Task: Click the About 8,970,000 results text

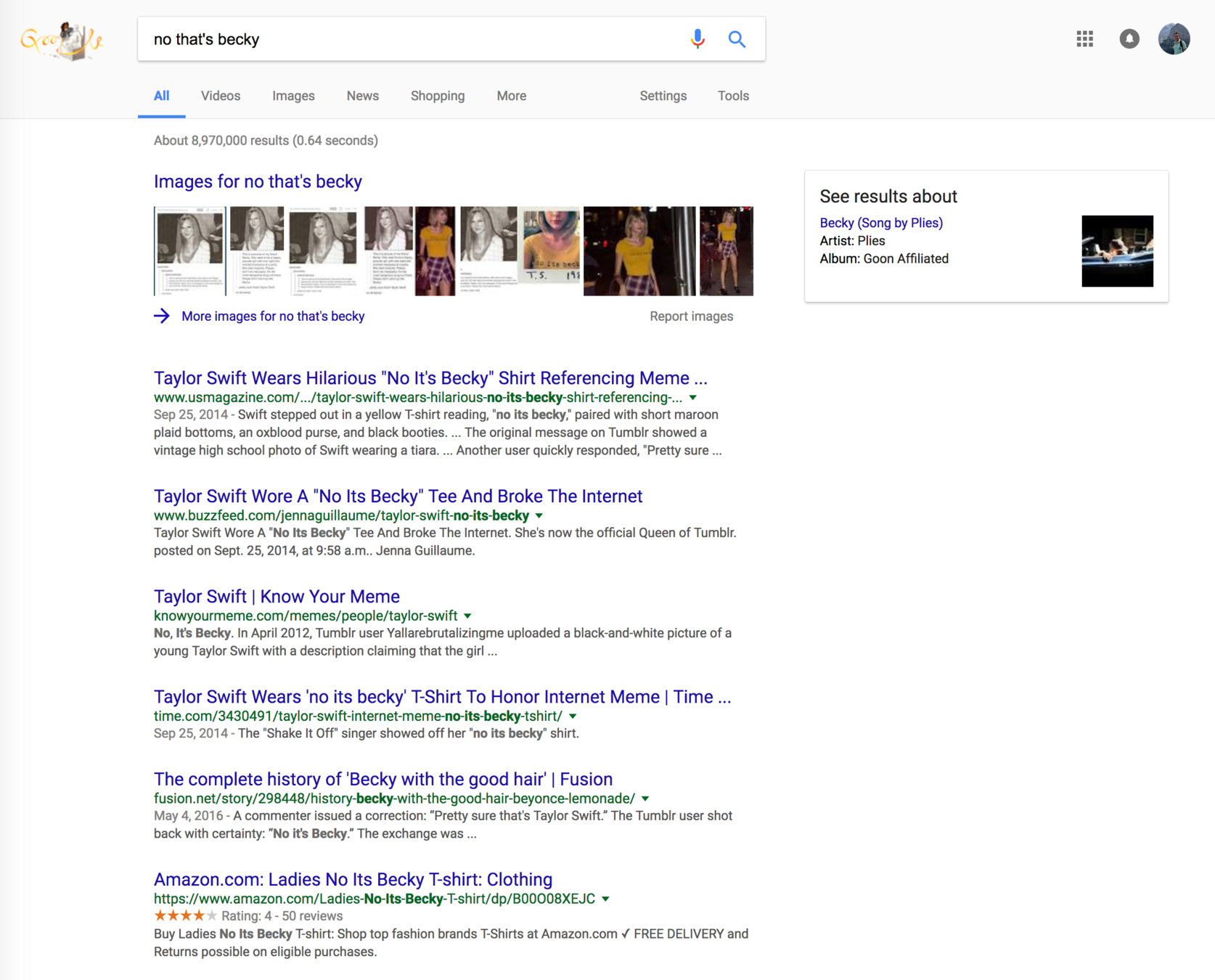Action: 266,141
